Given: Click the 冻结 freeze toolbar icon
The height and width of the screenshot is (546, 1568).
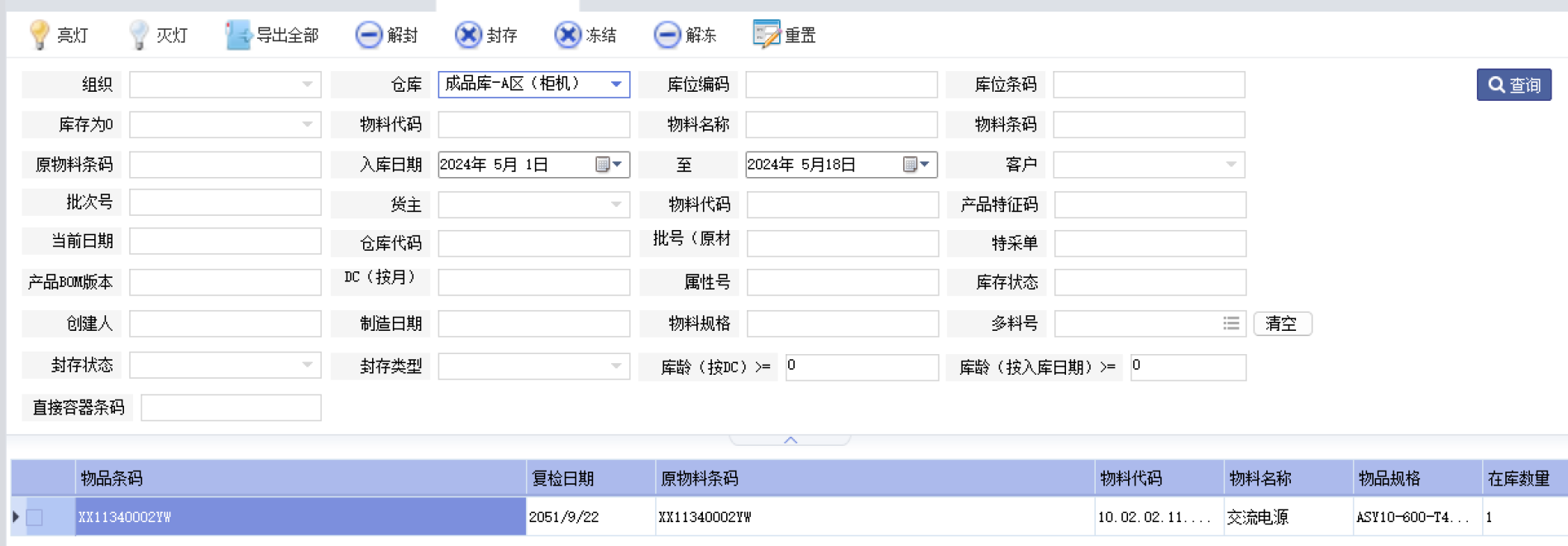Looking at the screenshot, I should click(x=567, y=35).
